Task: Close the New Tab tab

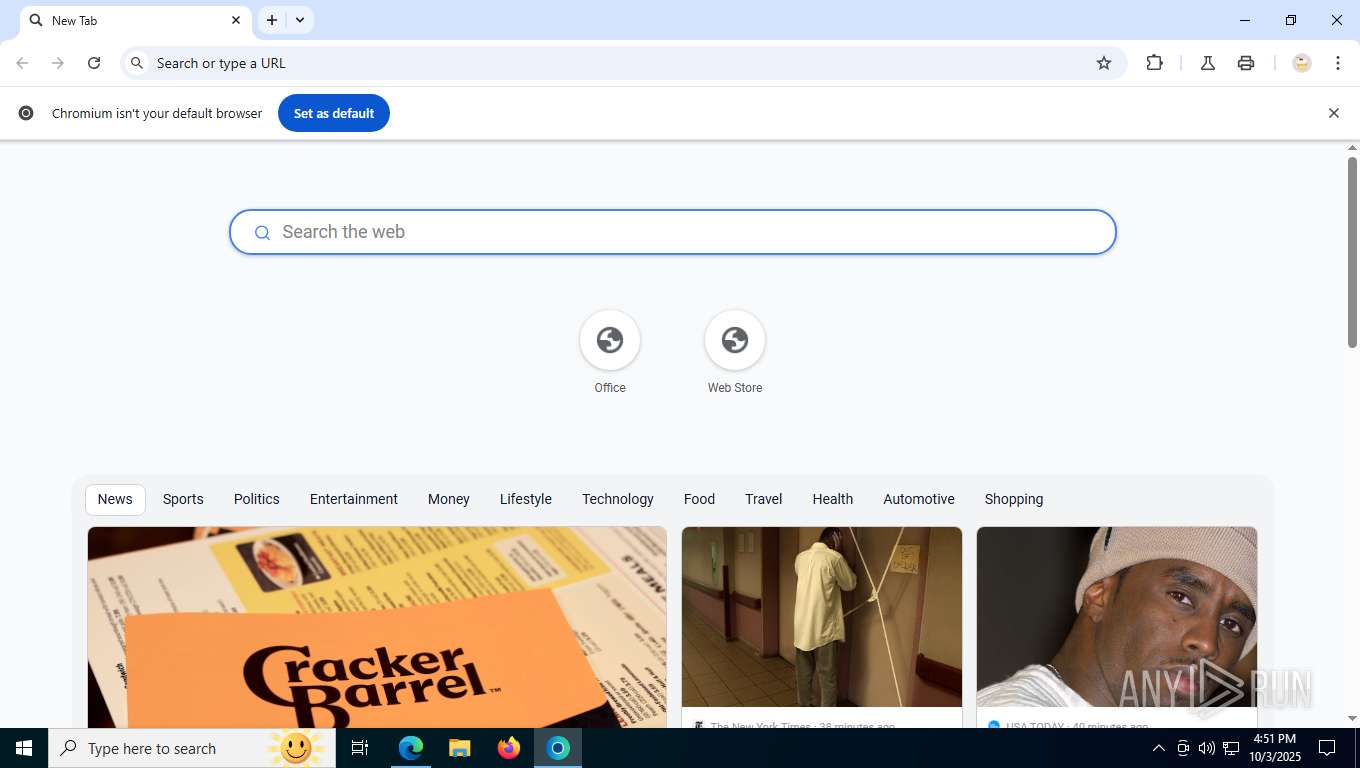Action: 236,20
